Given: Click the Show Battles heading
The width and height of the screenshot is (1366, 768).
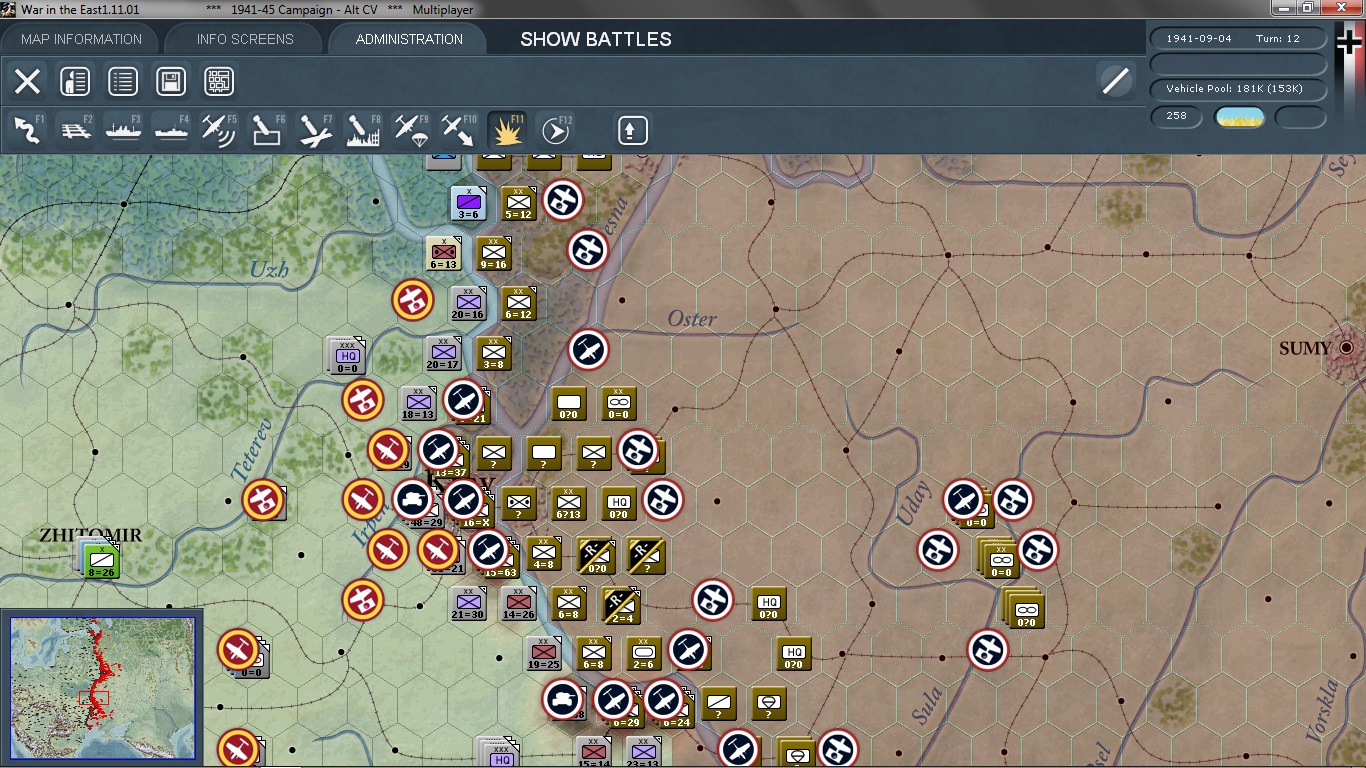Looking at the screenshot, I should coord(596,40).
